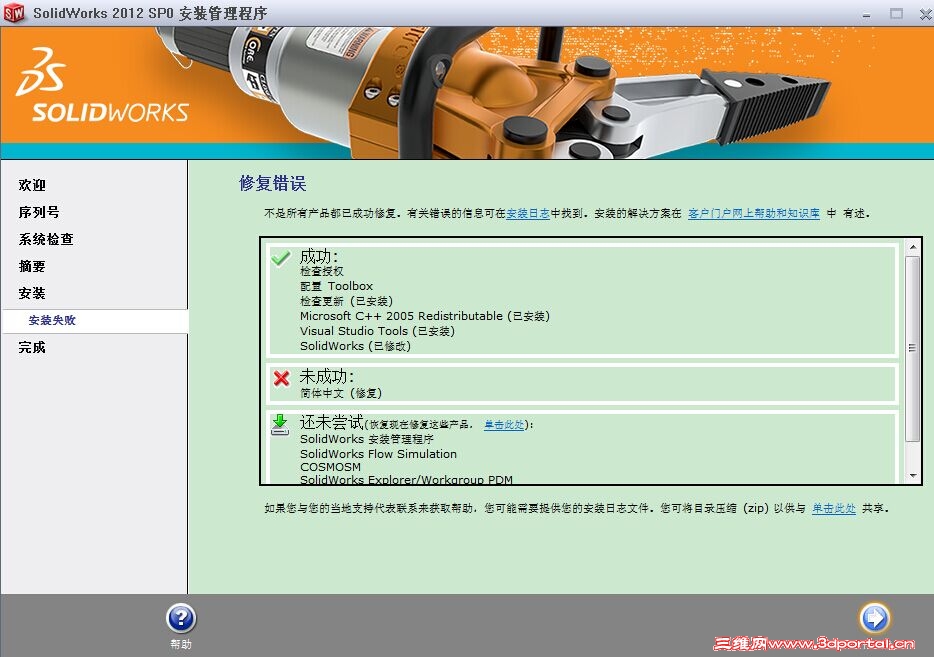This screenshot has height=657, width=934.
Task: Click the red X failed icon
Action: [281, 378]
